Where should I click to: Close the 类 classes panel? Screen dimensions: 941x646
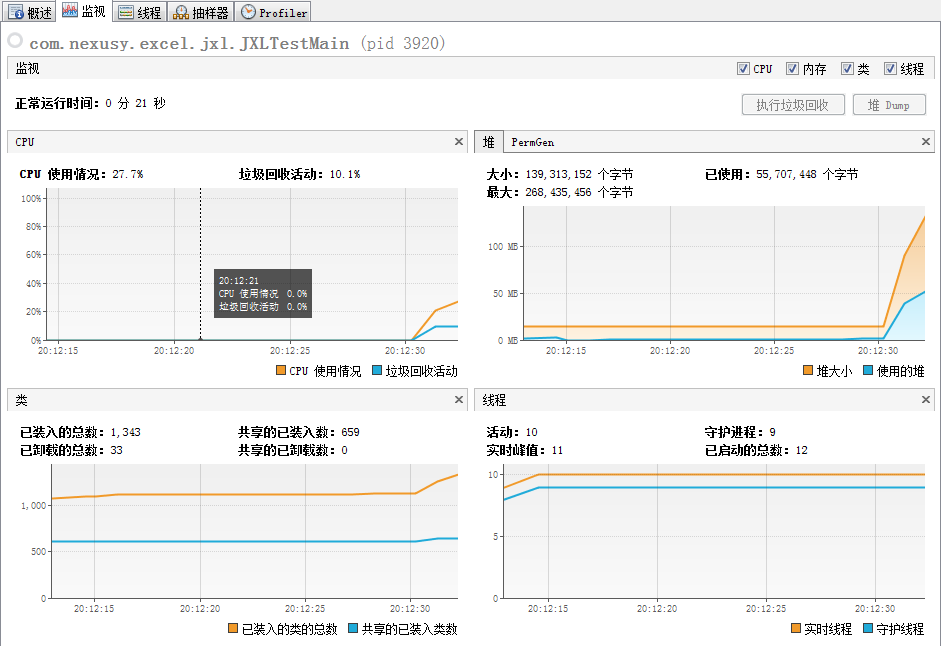[458, 400]
